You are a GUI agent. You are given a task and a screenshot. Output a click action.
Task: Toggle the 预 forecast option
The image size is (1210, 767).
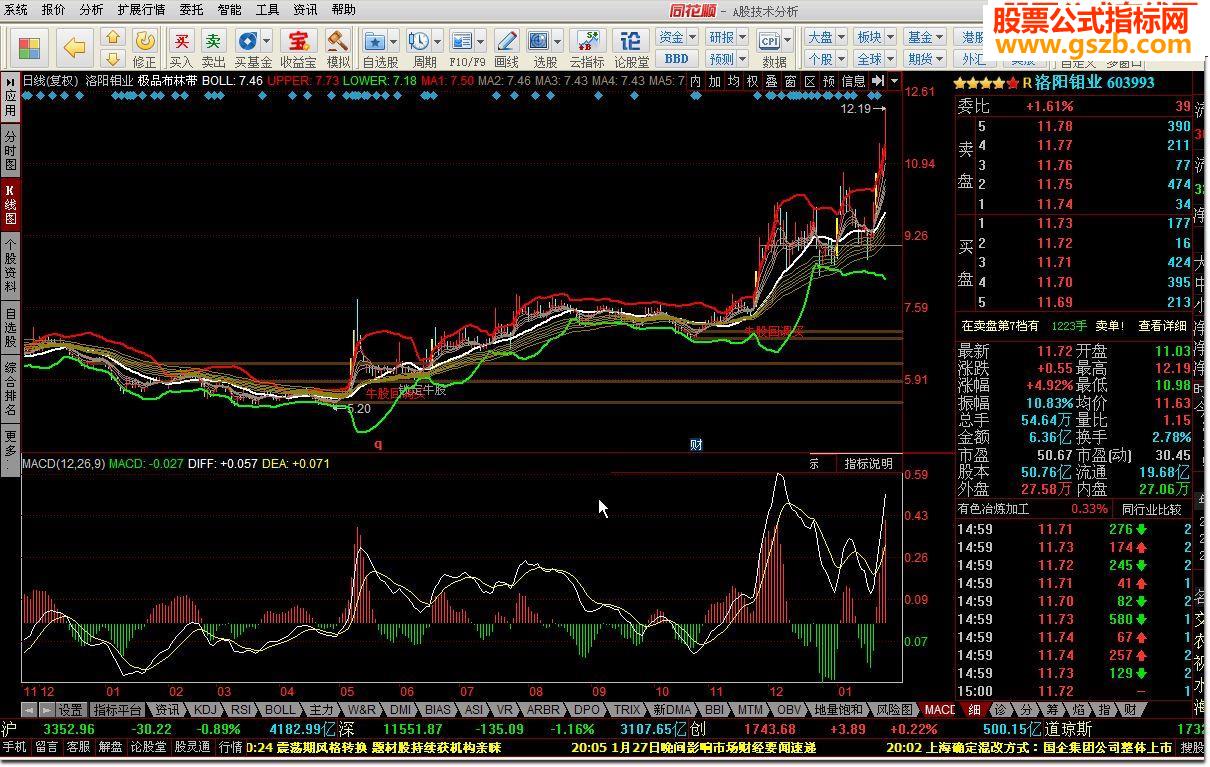coord(829,81)
